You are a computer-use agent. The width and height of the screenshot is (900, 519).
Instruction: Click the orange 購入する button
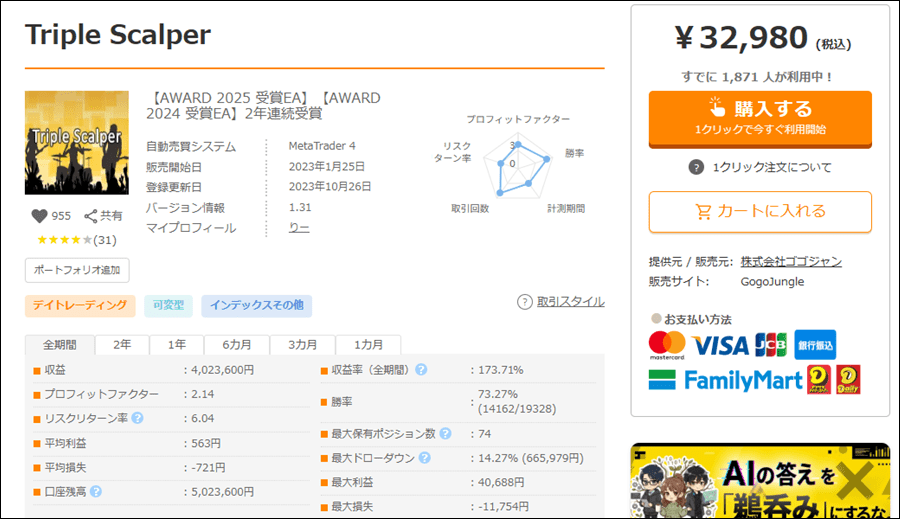[760, 119]
